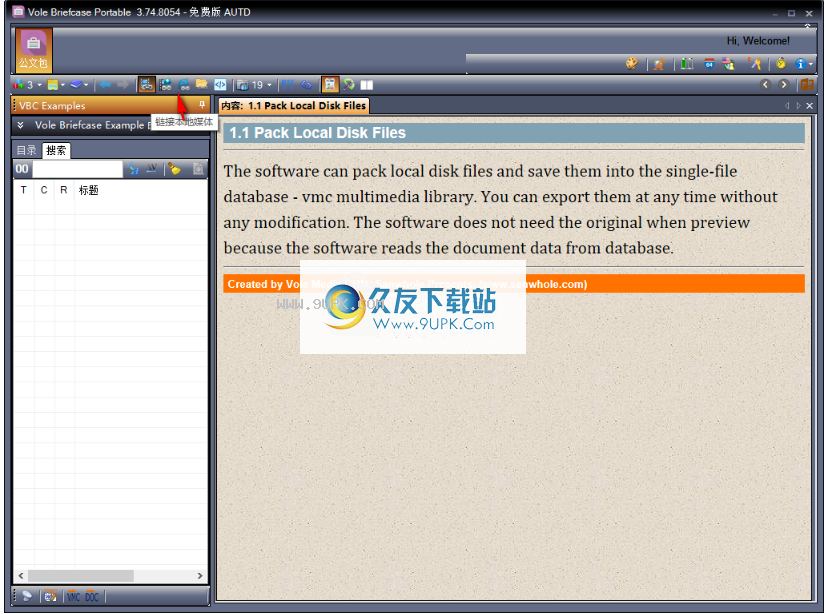Select the 内容: 1.1 Pack Local Disk Files tab
This screenshot has width=826, height=614.
(x=293, y=106)
